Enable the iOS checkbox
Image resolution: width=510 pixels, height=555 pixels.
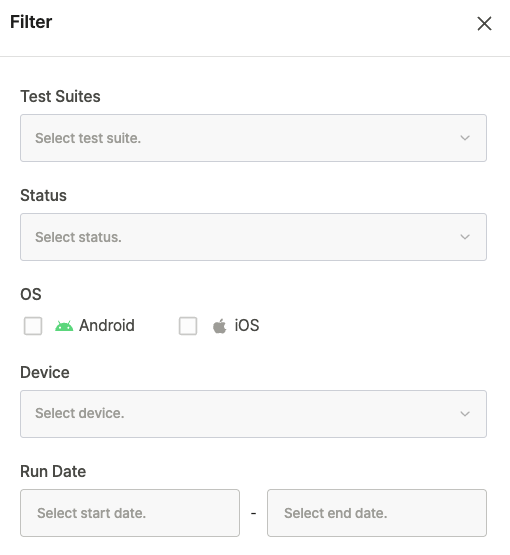coord(188,326)
